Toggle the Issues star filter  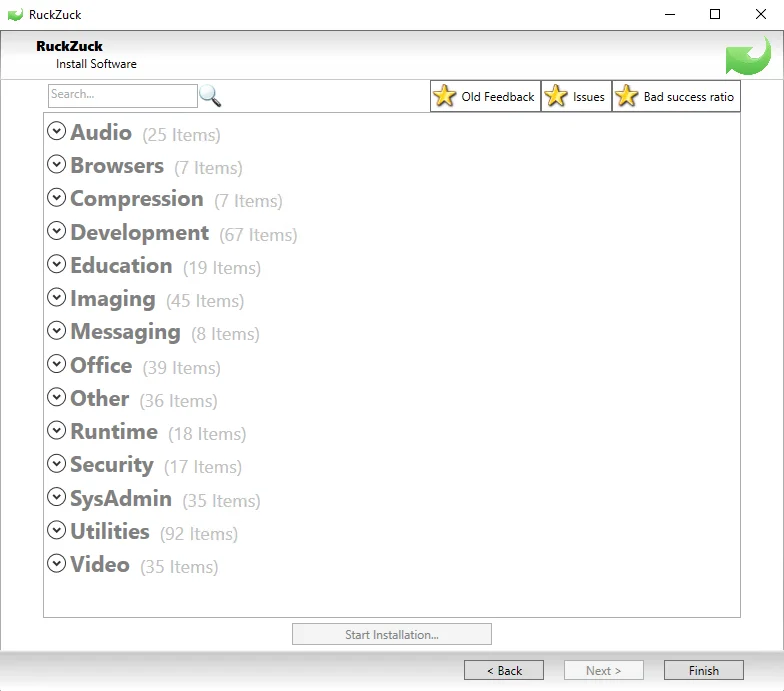coord(577,97)
